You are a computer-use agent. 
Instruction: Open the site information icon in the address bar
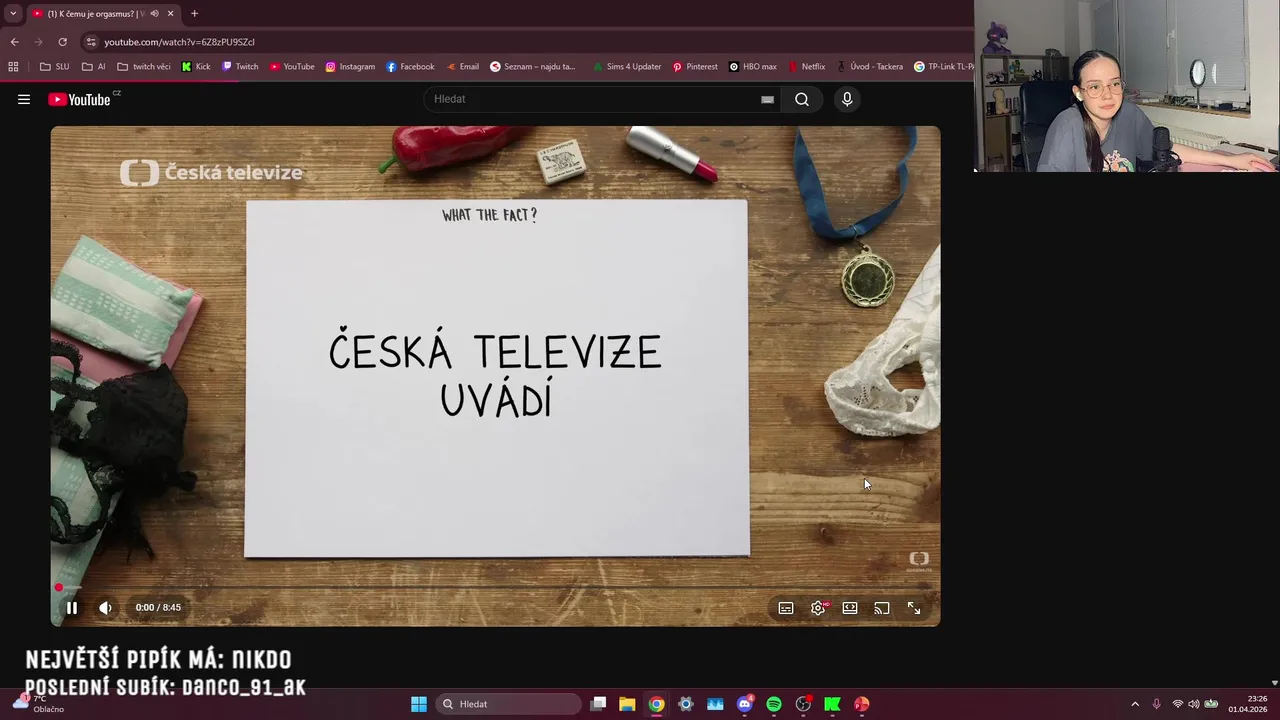pos(91,42)
